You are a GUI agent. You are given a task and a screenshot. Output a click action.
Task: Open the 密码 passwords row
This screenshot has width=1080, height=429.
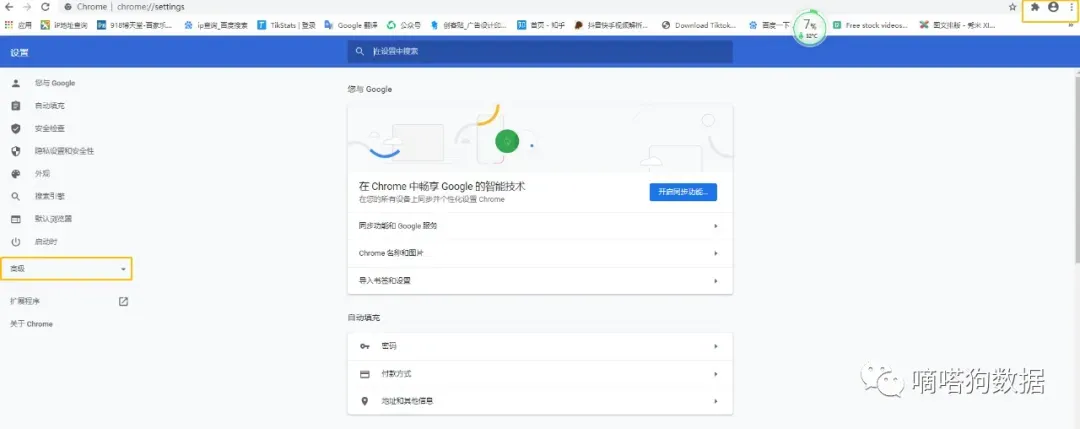pyautogui.click(x=540, y=346)
